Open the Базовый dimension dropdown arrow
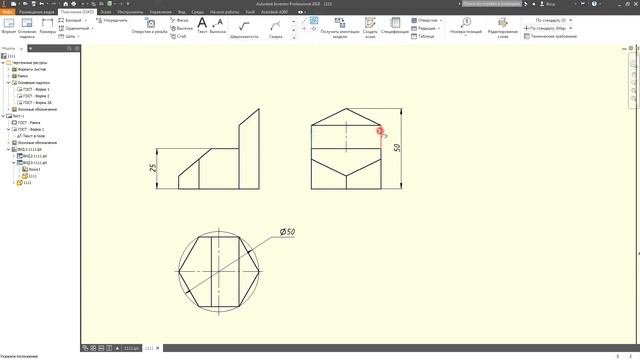Image resolution: width=640 pixels, height=360 pixels. click(86, 20)
